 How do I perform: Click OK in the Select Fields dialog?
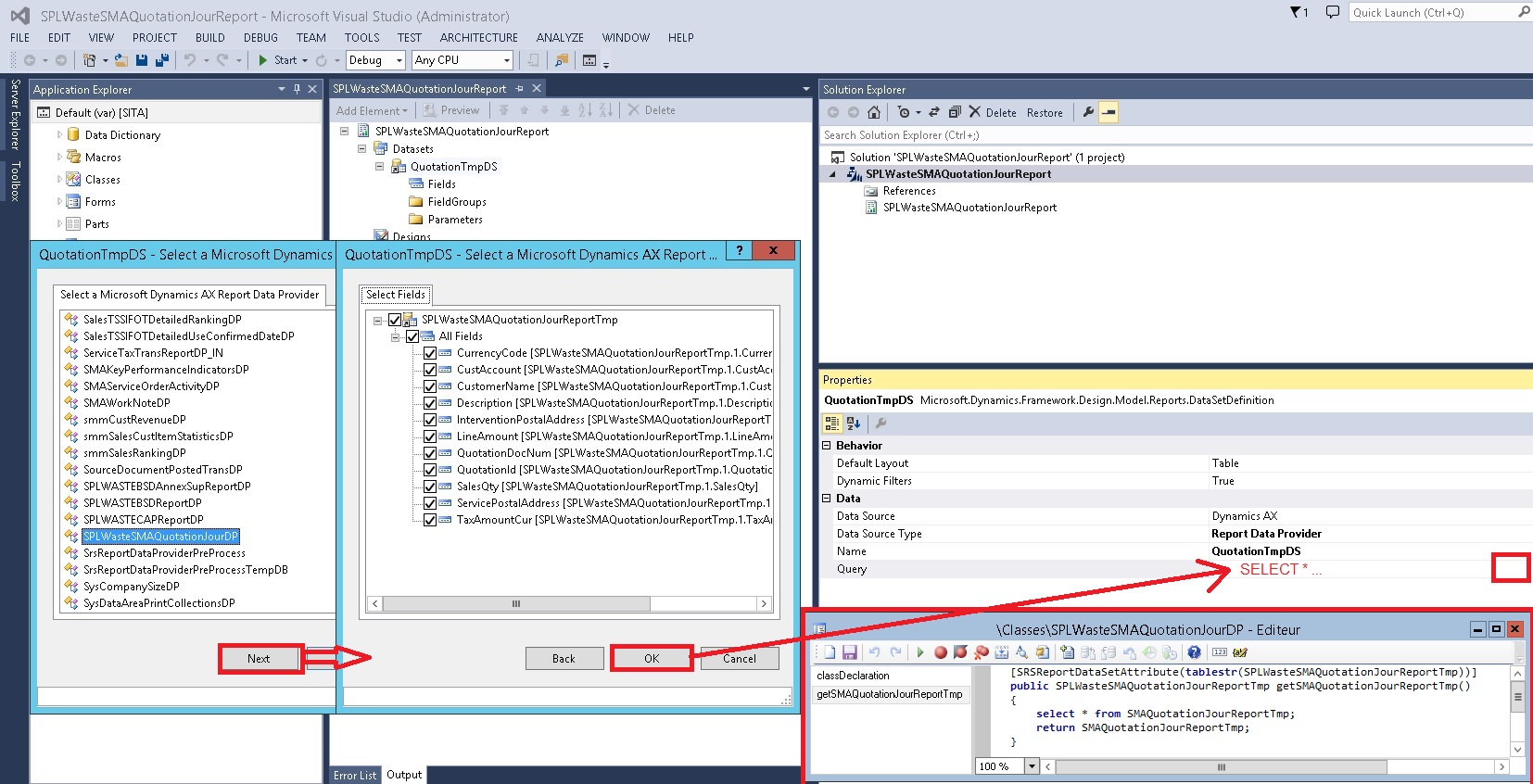(652, 659)
